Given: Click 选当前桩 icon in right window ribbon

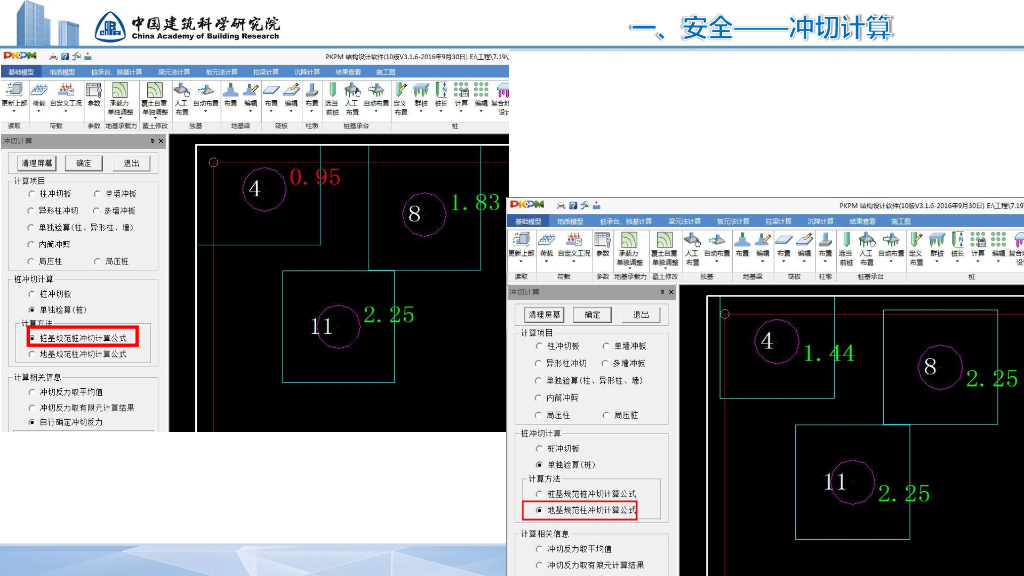Looking at the screenshot, I should click(x=846, y=246).
